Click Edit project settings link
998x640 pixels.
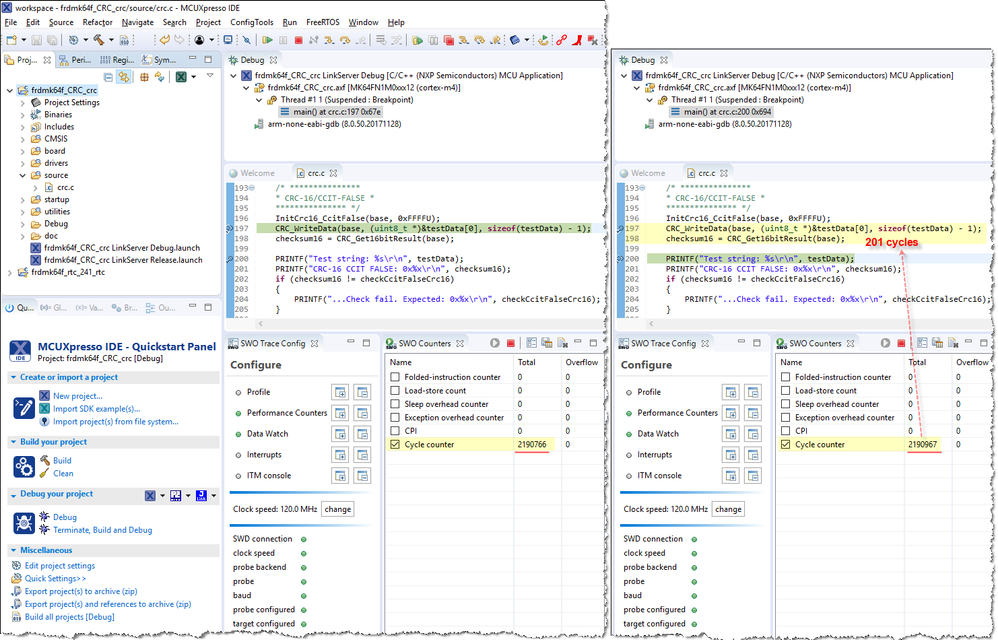click(x=60, y=566)
